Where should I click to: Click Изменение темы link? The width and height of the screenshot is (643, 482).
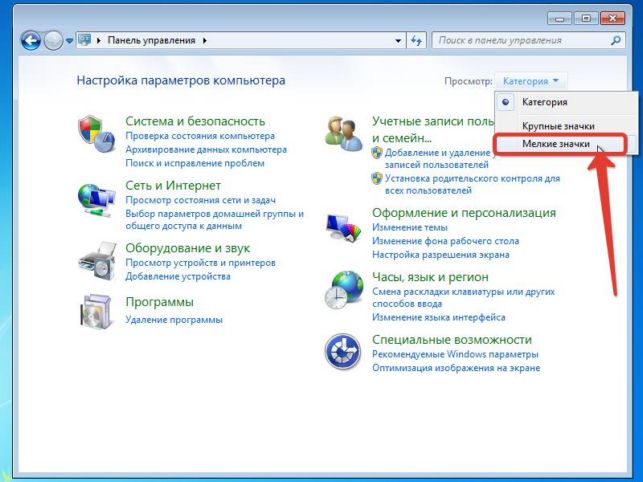(410, 227)
